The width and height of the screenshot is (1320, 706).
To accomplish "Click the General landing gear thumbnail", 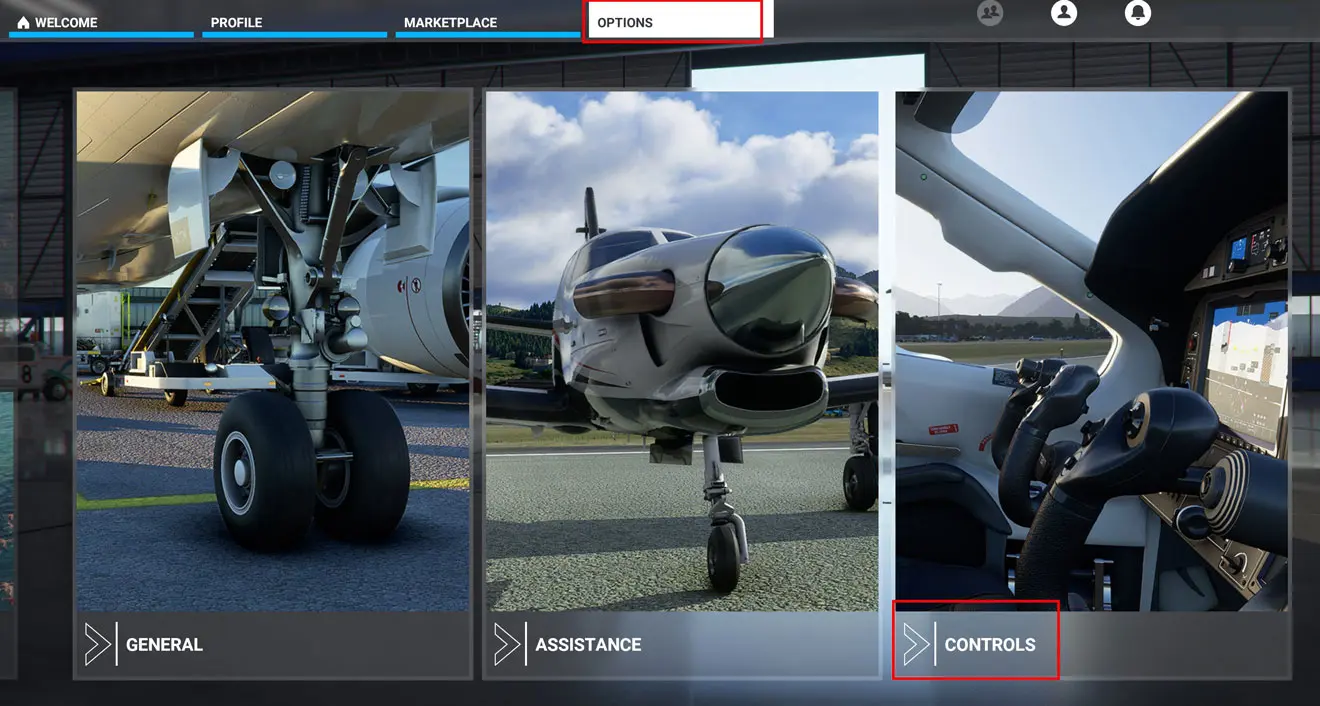I will 273,351.
